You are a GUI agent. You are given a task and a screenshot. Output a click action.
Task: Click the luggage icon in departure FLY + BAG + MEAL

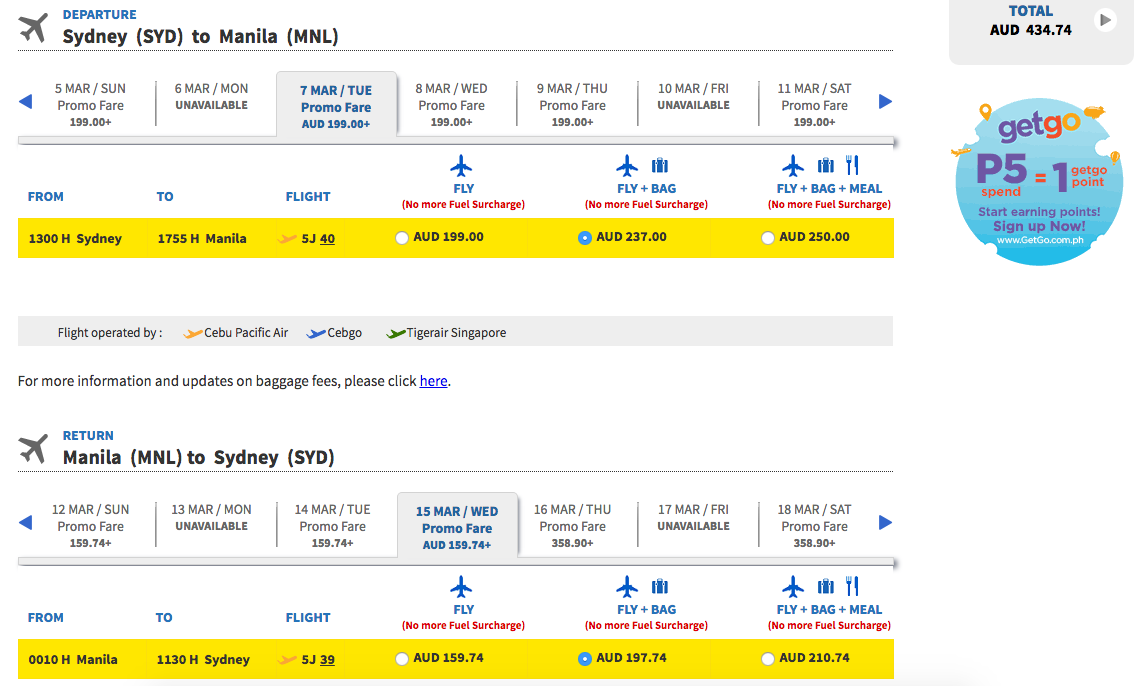click(826, 166)
